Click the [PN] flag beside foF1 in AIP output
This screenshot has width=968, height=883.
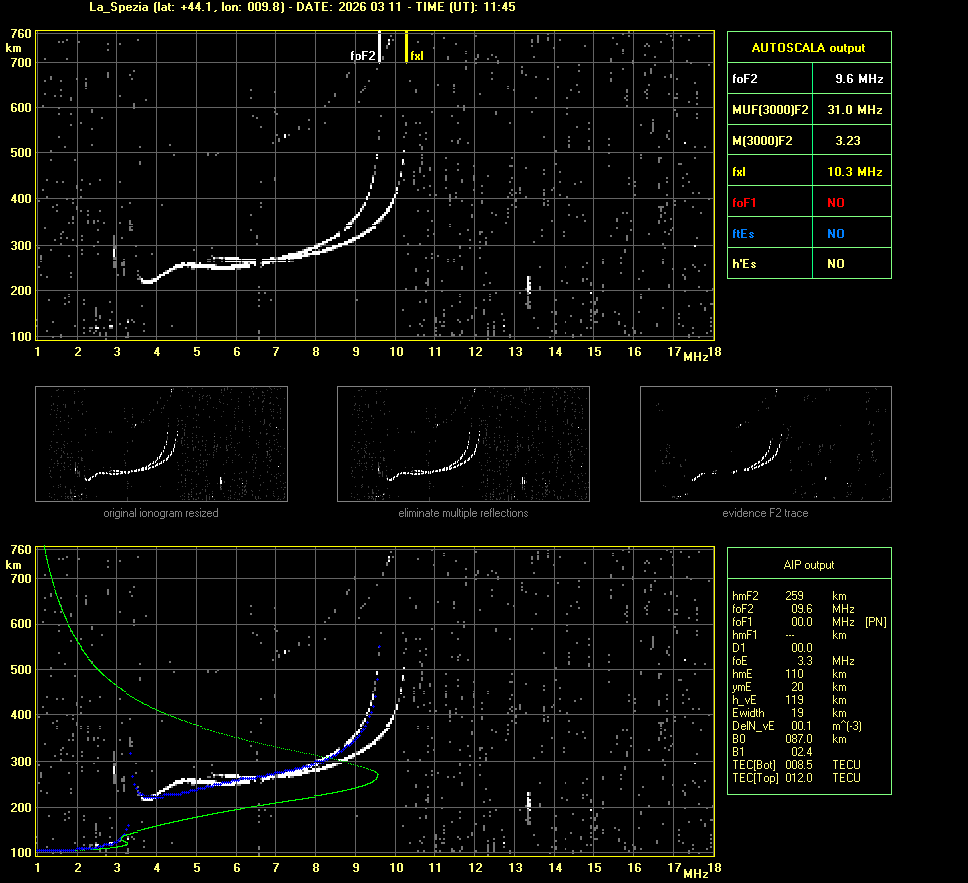(x=875, y=621)
